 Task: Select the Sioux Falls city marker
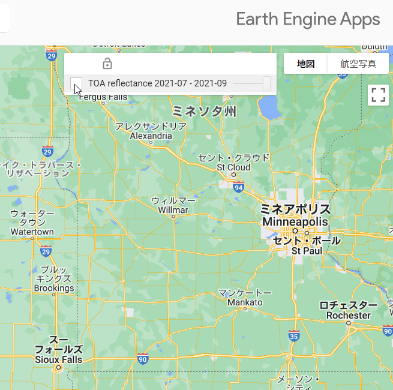(x=59, y=368)
